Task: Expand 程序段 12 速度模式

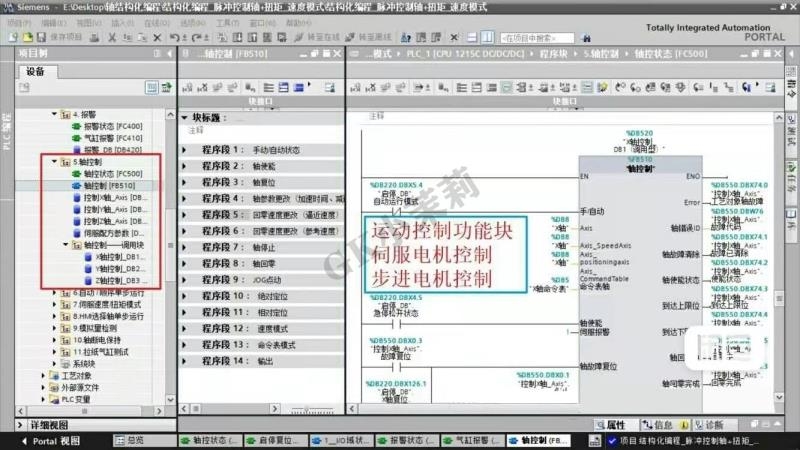Action: click(185, 329)
